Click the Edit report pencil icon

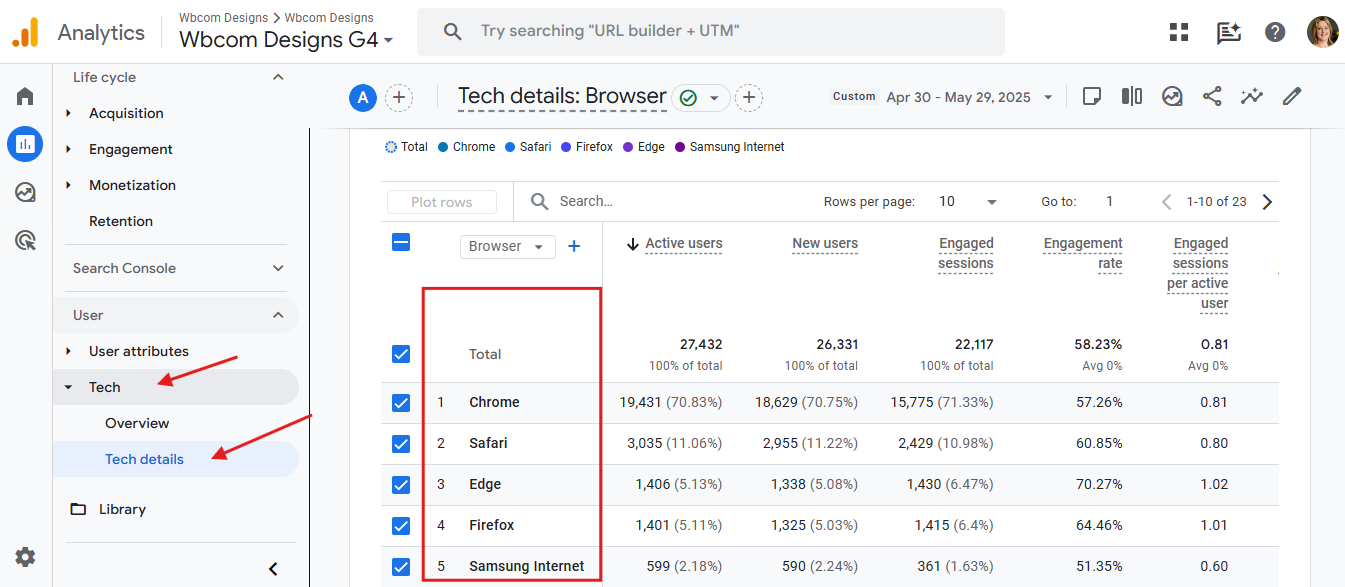[x=1291, y=96]
